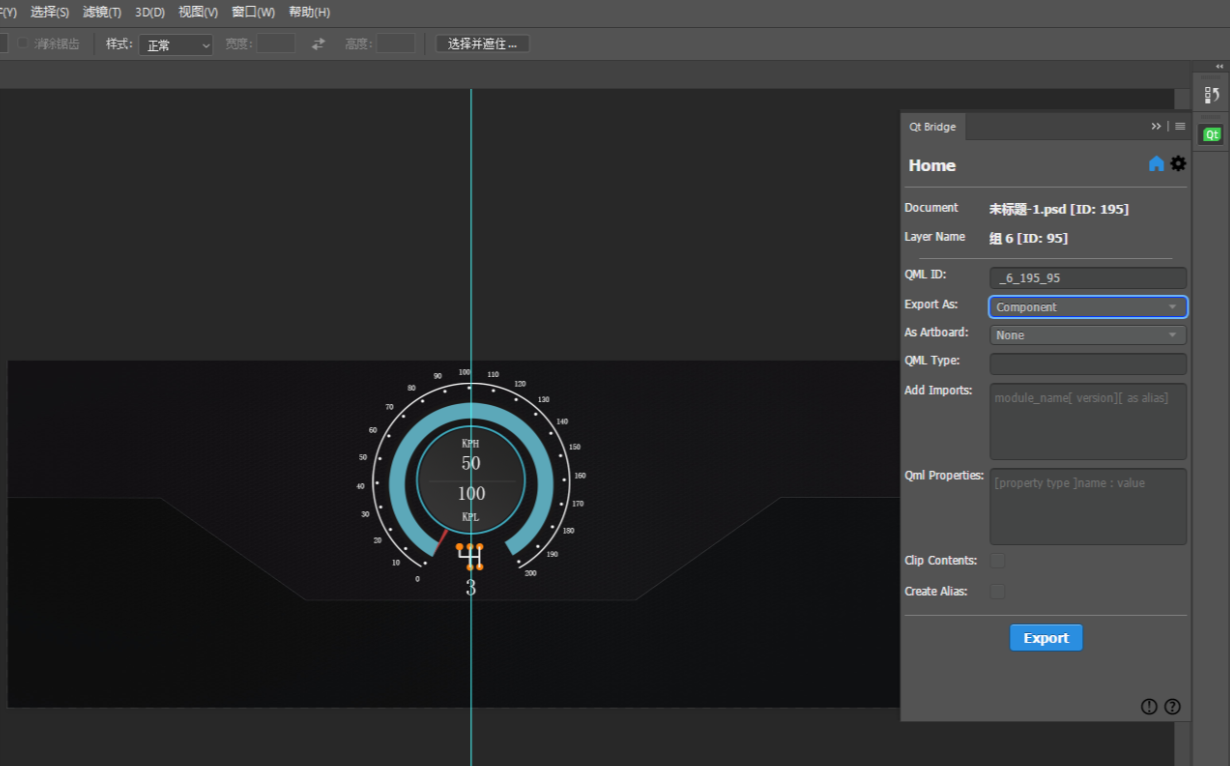Select the Qt Bridge tab
This screenshot has height=766, width=1230.
pos(932,127)
